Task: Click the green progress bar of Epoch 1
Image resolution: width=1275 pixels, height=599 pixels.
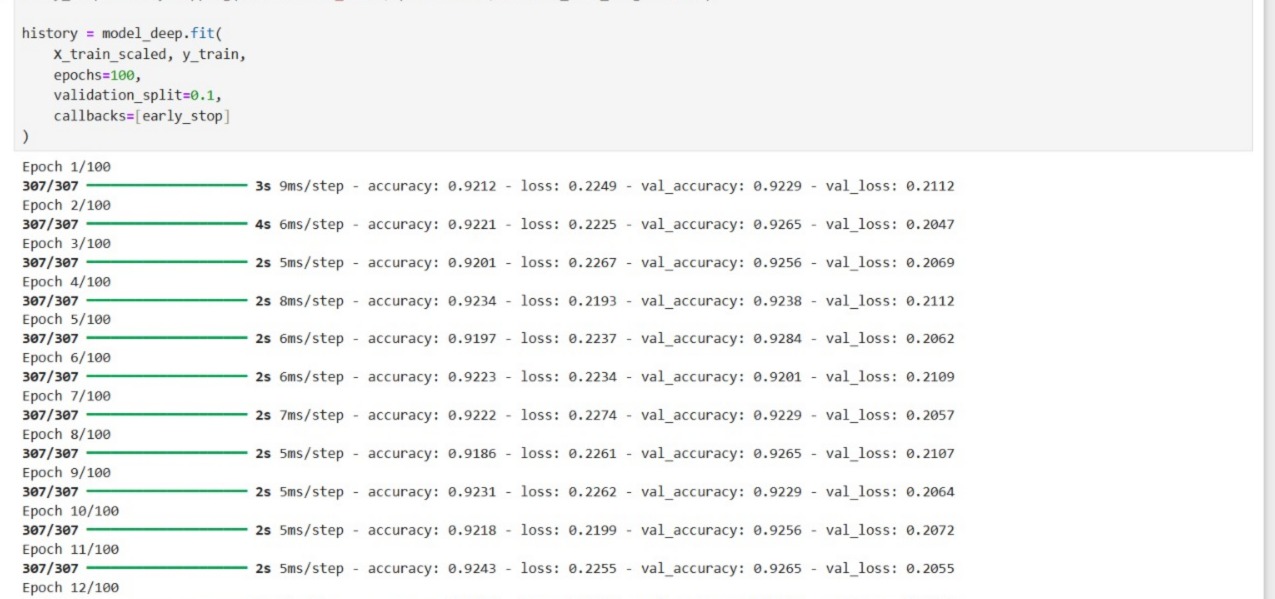Action: [x=167, y=186]
